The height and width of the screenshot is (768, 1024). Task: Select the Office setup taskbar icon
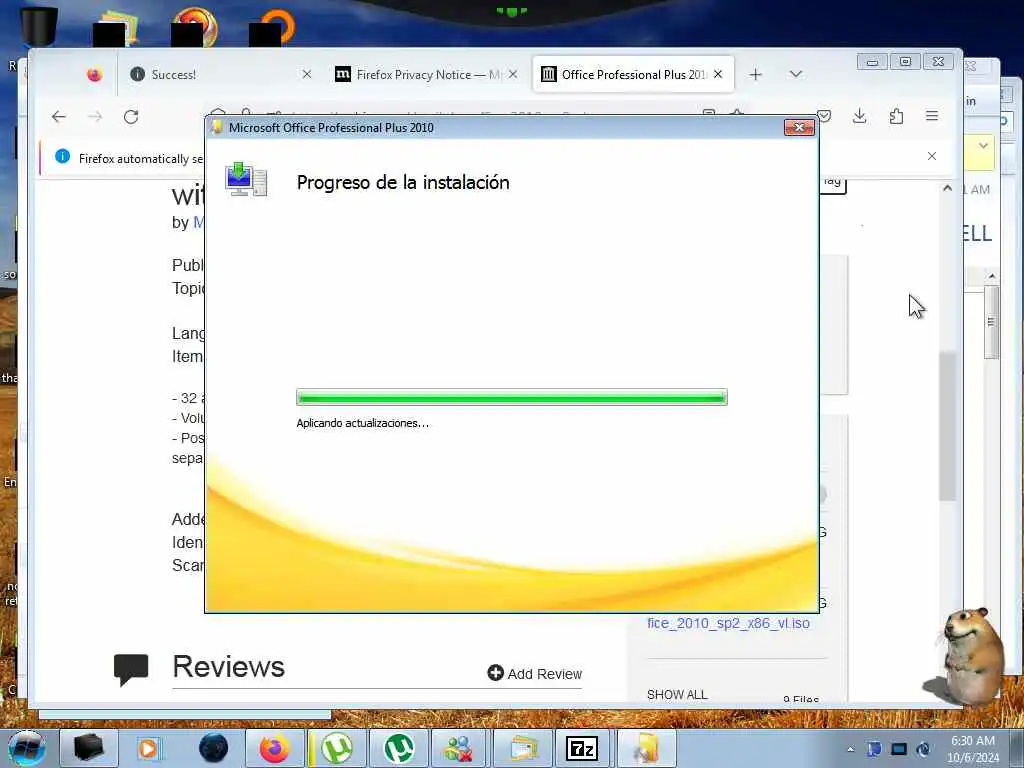pyautogui.click(x=645, y=748)
